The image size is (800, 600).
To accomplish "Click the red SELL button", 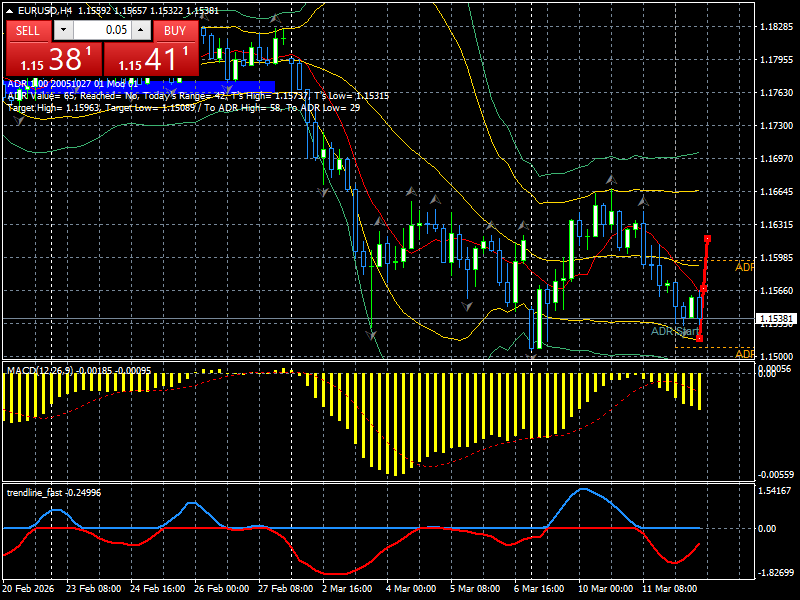I will pos(28,31).
